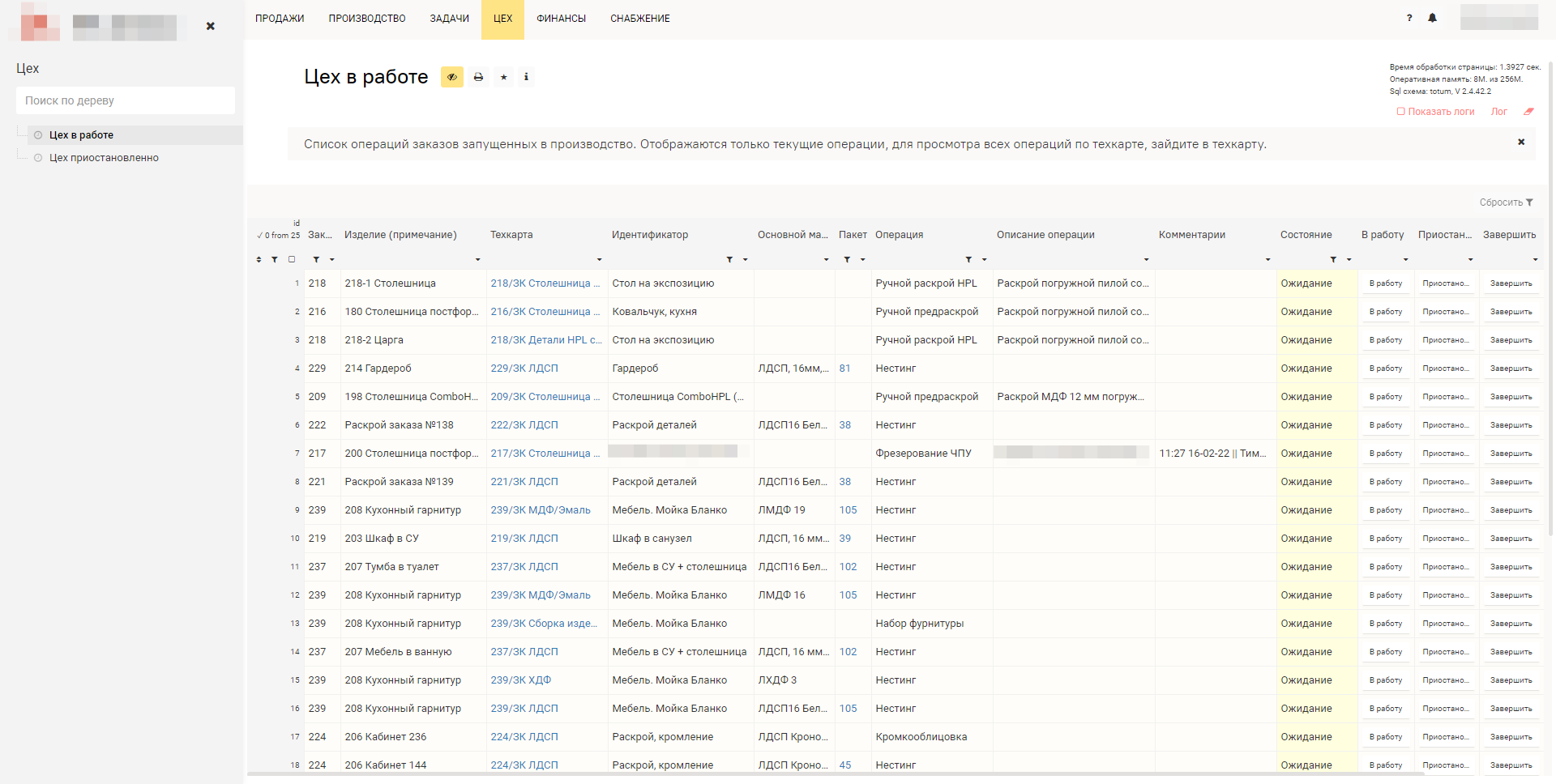Click В работу button for 207 Тумба в туалет

[x=1386, y=567]
